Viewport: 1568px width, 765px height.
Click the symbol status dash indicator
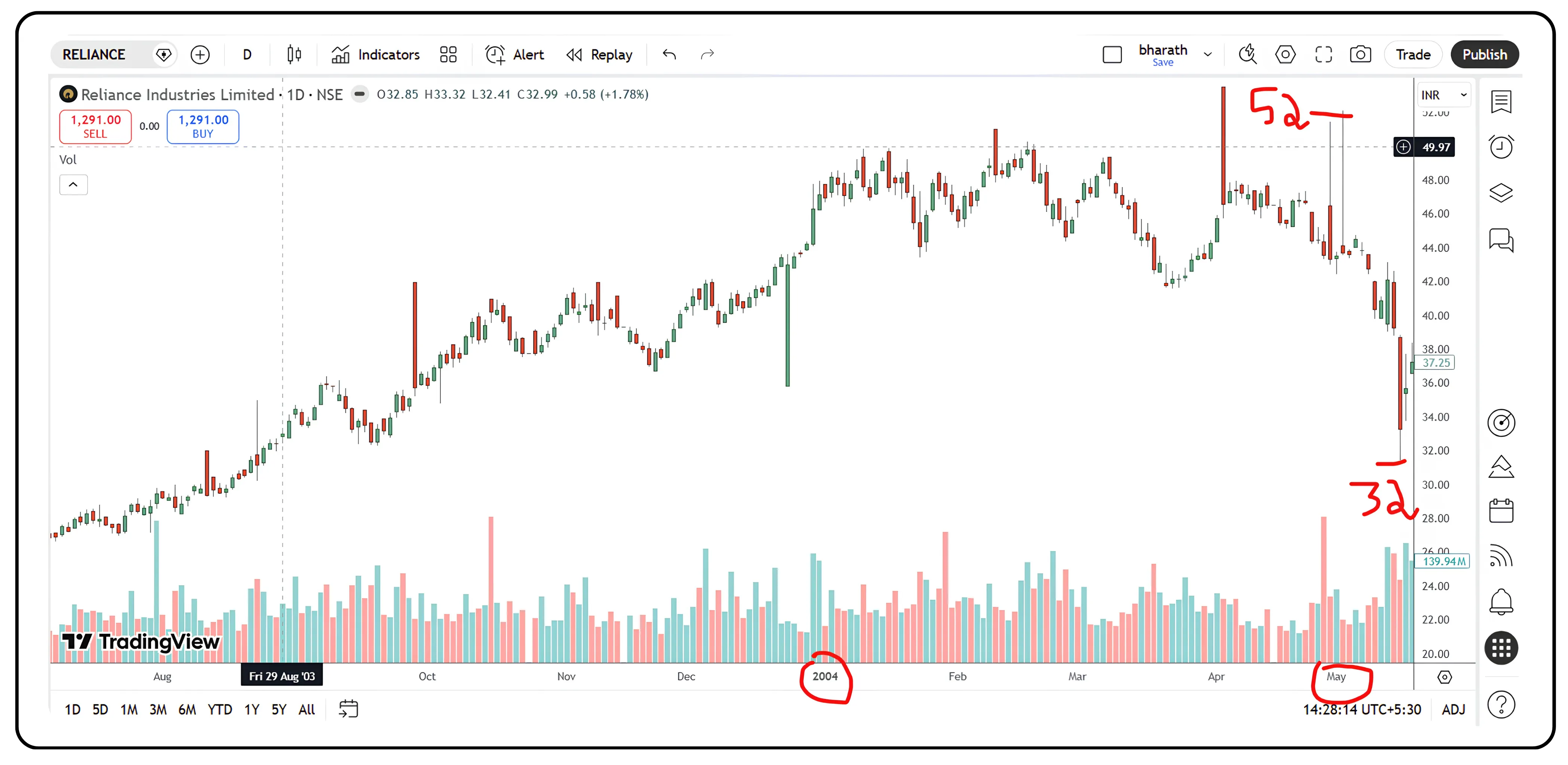coord(359,94)
